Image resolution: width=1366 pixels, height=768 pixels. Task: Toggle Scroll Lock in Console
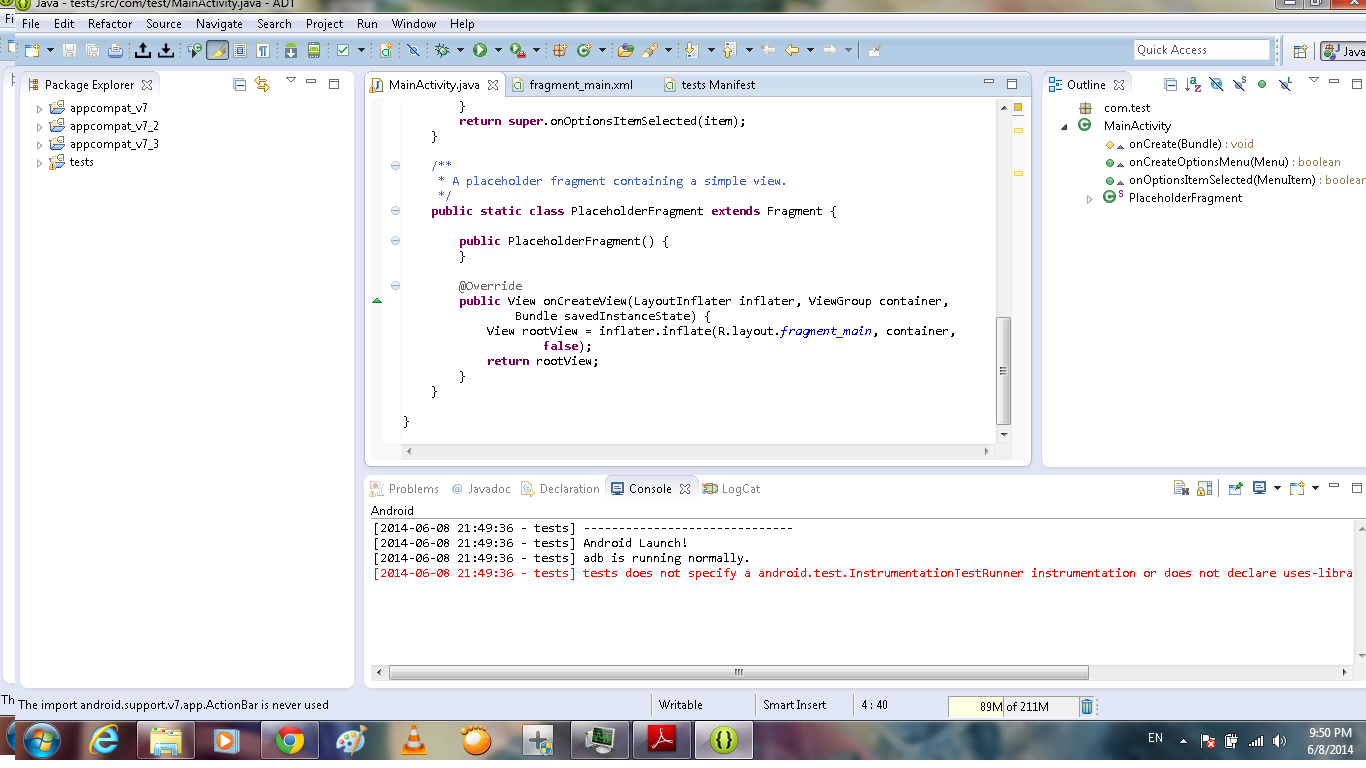[1205, 489]
